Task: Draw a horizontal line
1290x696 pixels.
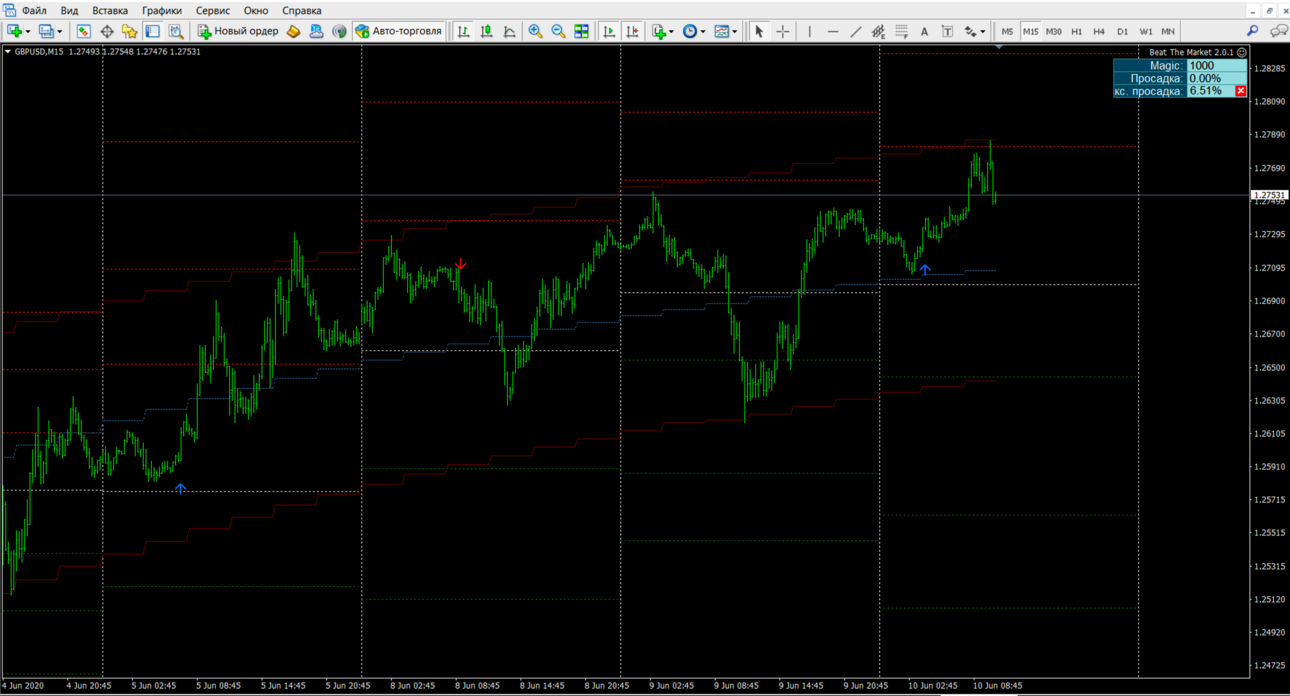Action: click(x=833, y=31)
